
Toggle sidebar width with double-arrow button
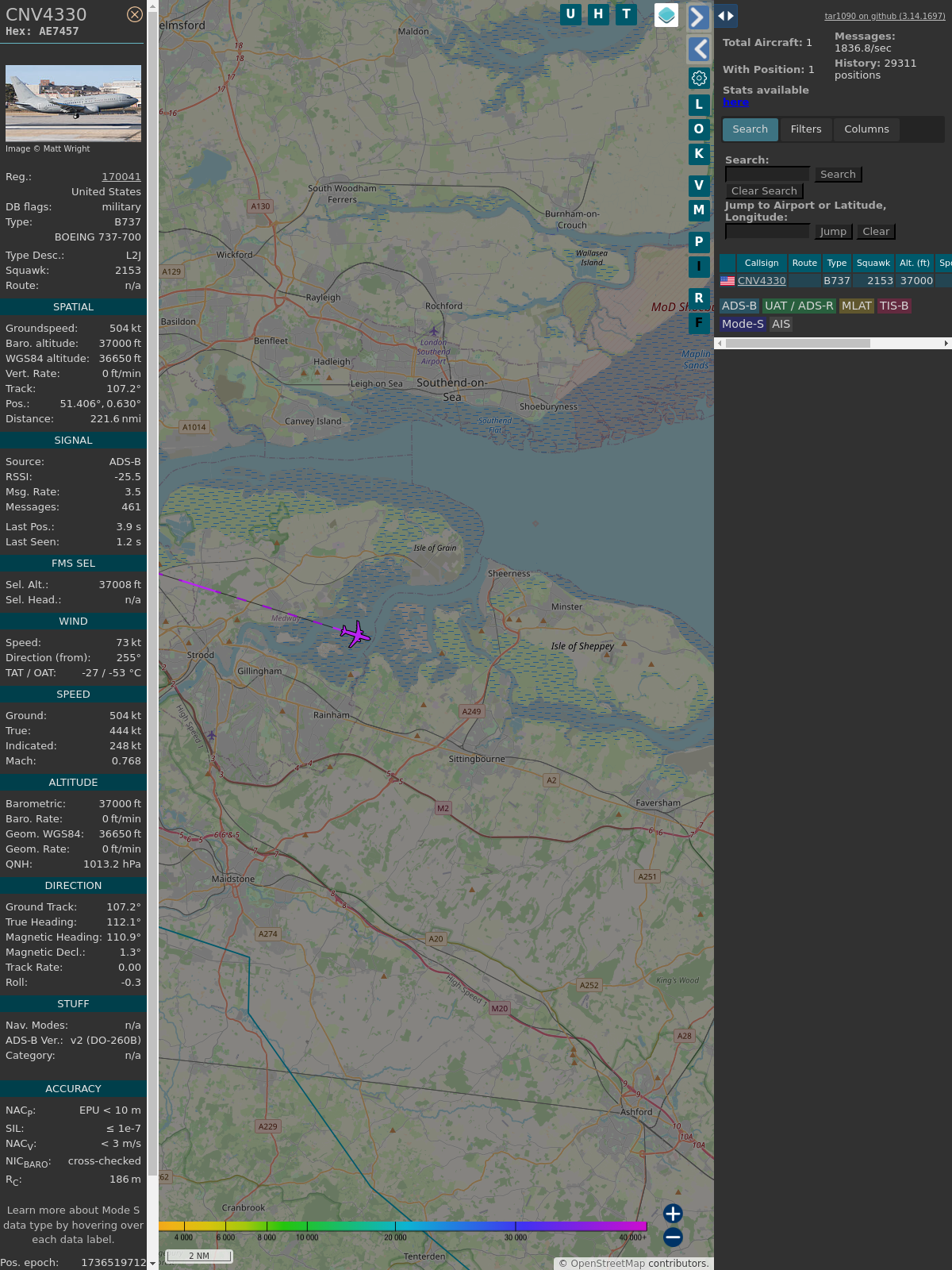(x=726, y=16)
